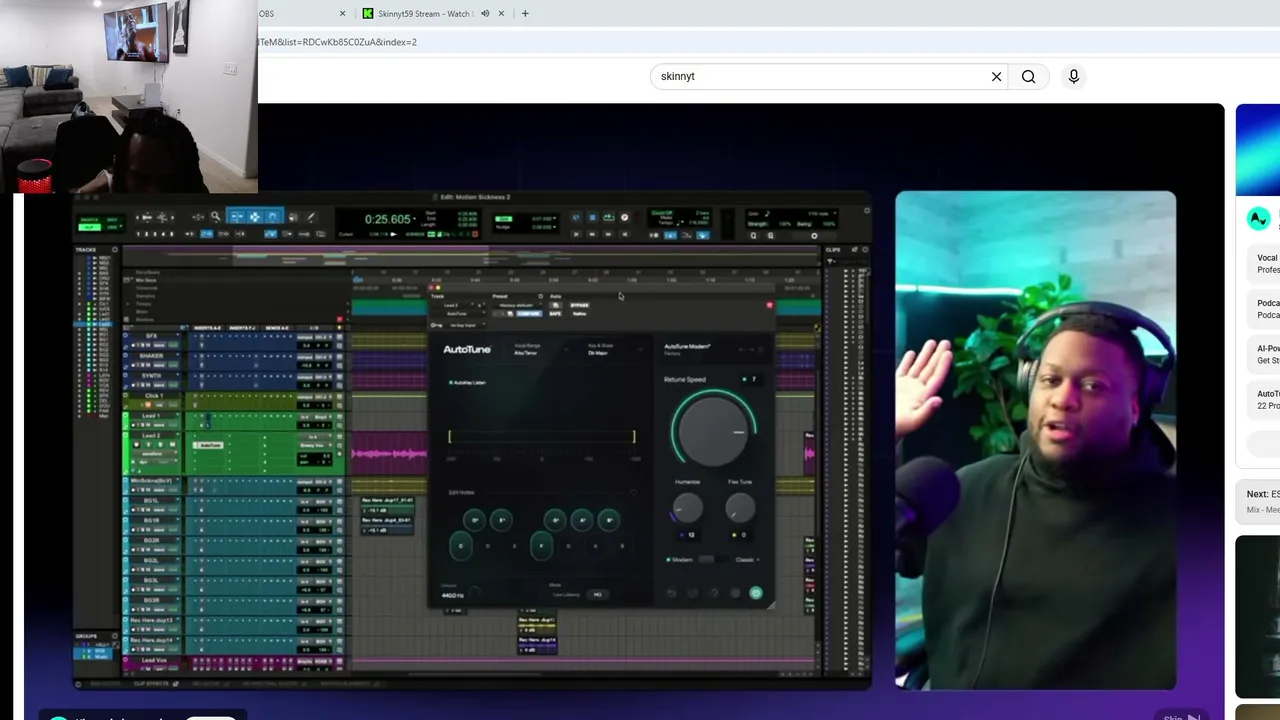Flip the Modern/Classic mode switch
Viewport: 1280px width, 720px height.
(x=713, y=560)
